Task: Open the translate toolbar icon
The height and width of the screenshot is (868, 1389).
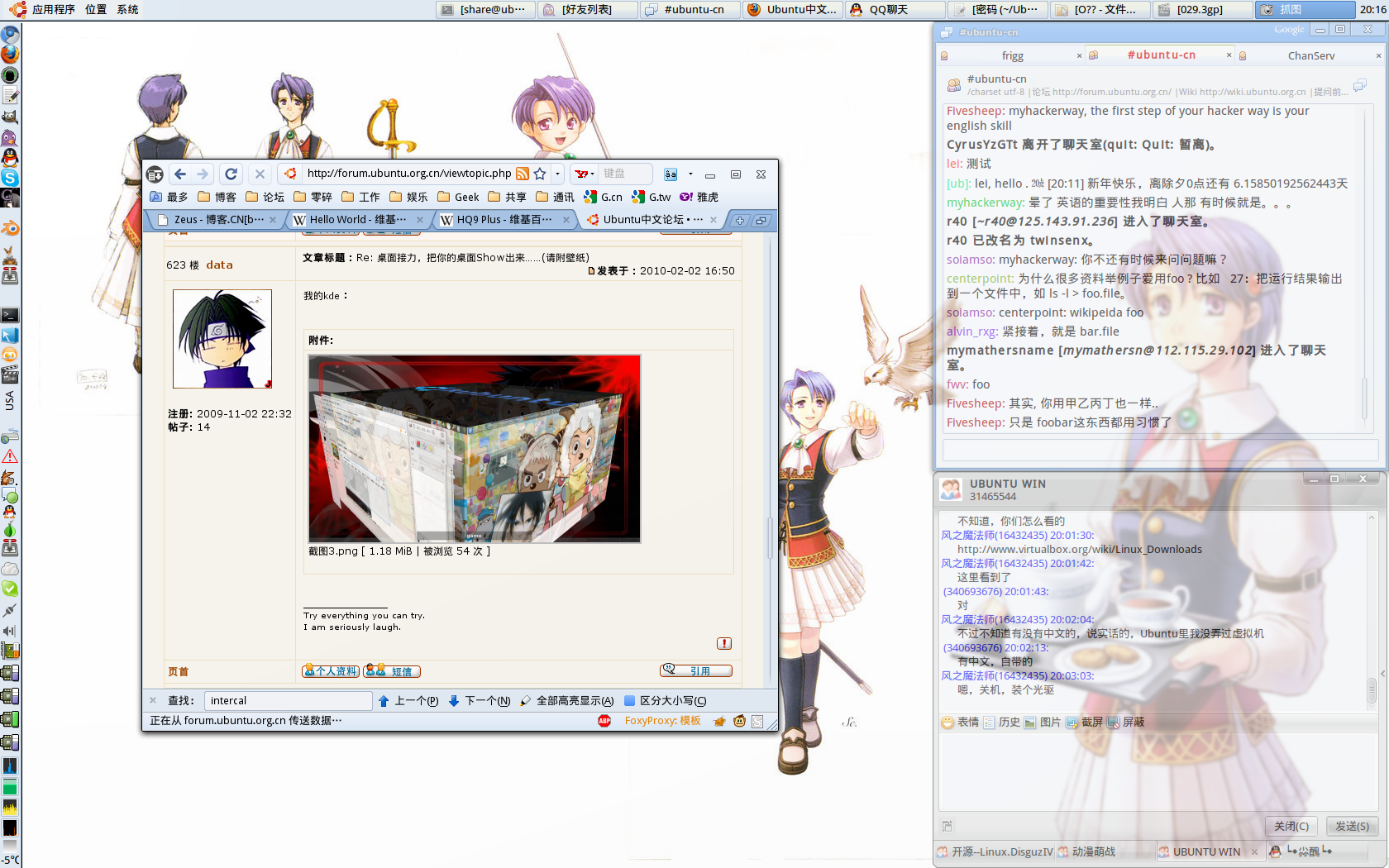Action: point(671,174)
